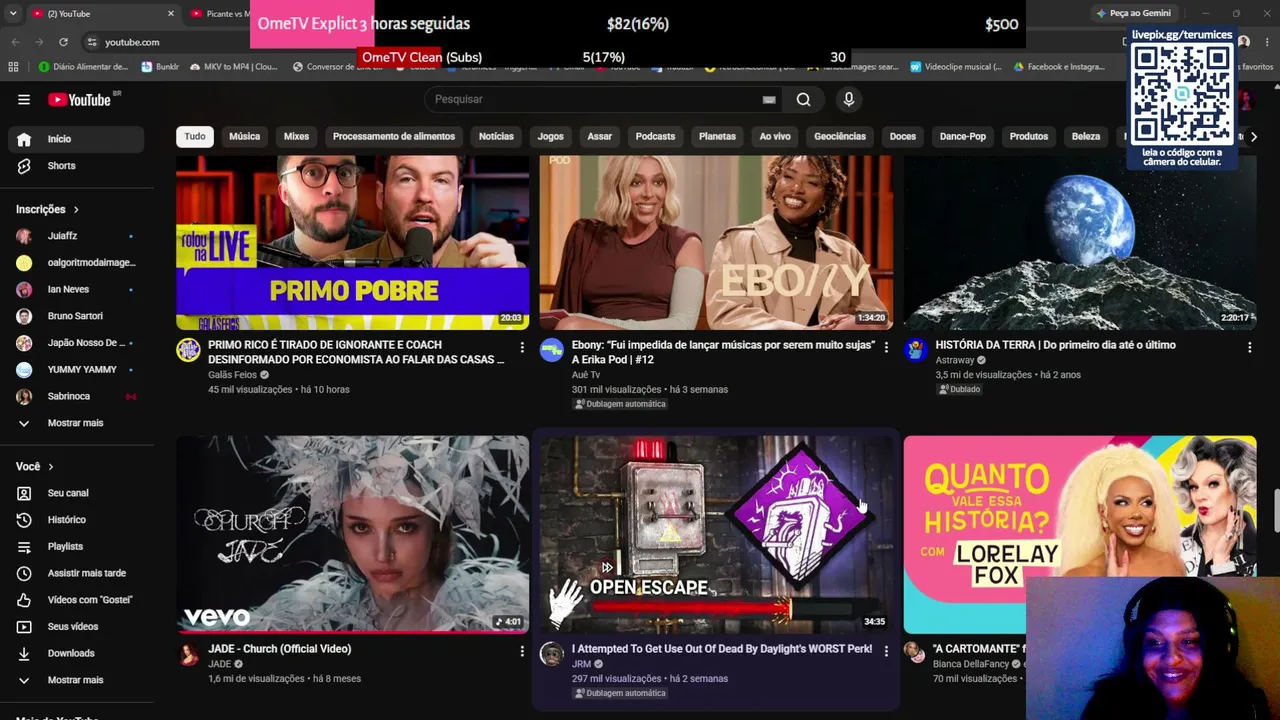Open Início in the sidebar
This screenshot has width=1280, height=720.
coord(77,139)
